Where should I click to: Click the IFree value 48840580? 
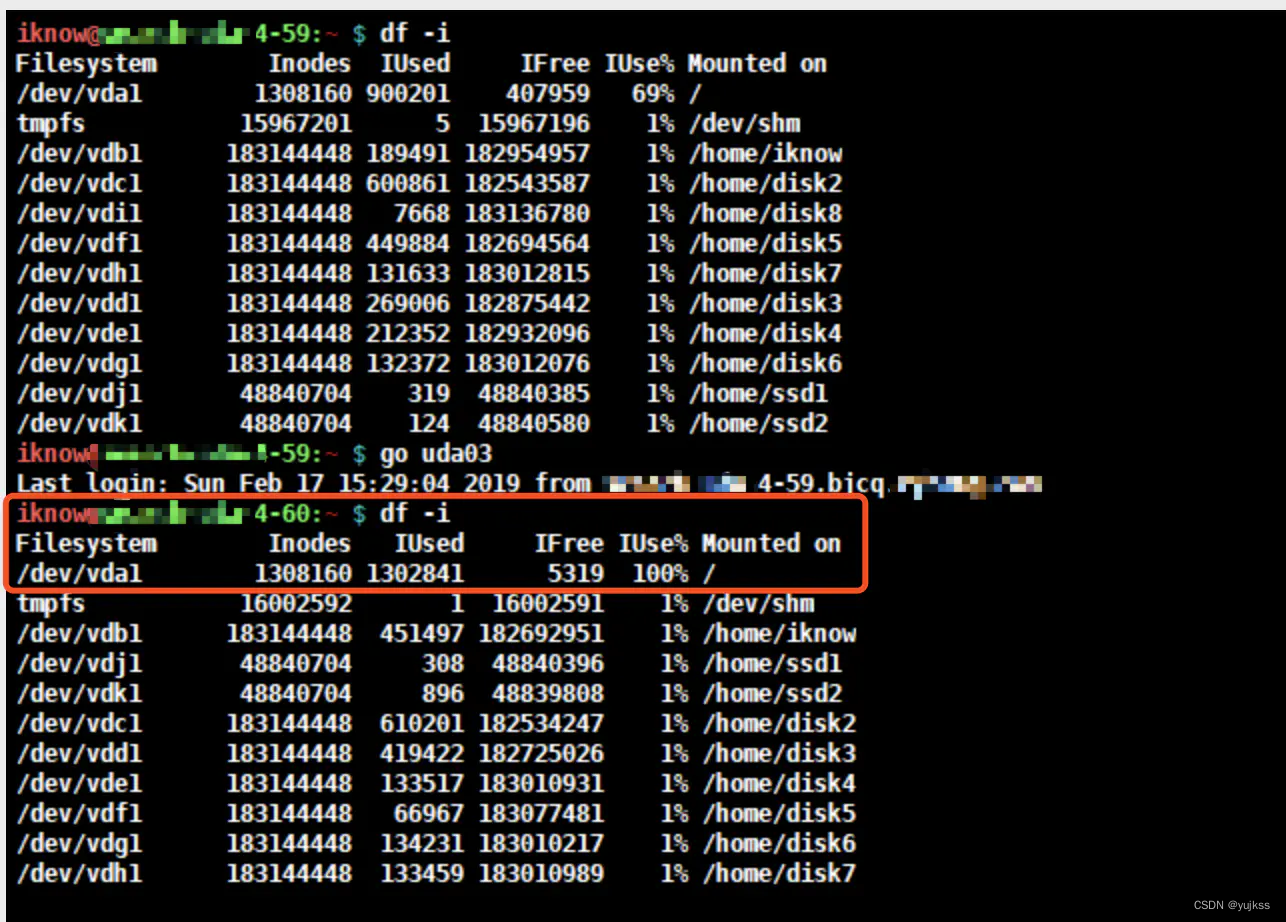tap(534, 424)
